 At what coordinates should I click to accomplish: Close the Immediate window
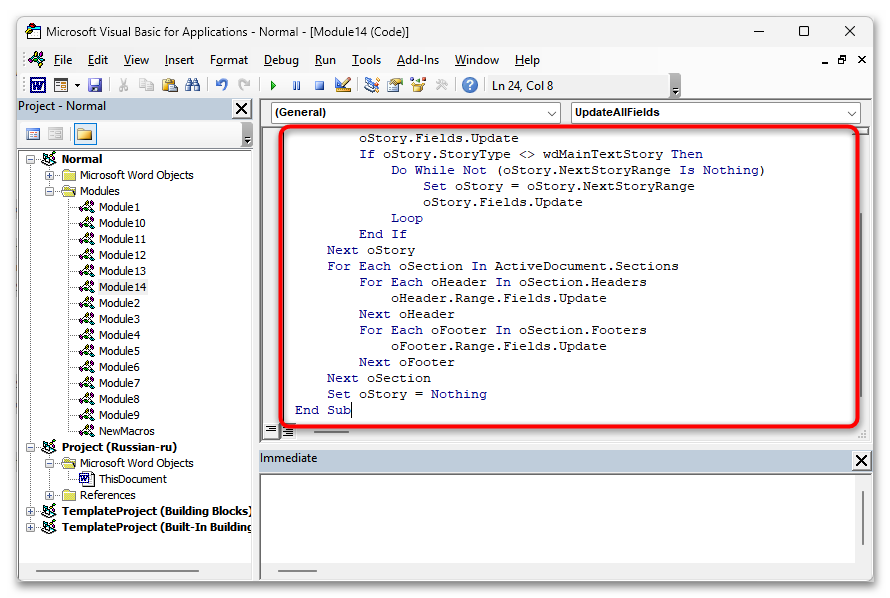pos(861,460)
